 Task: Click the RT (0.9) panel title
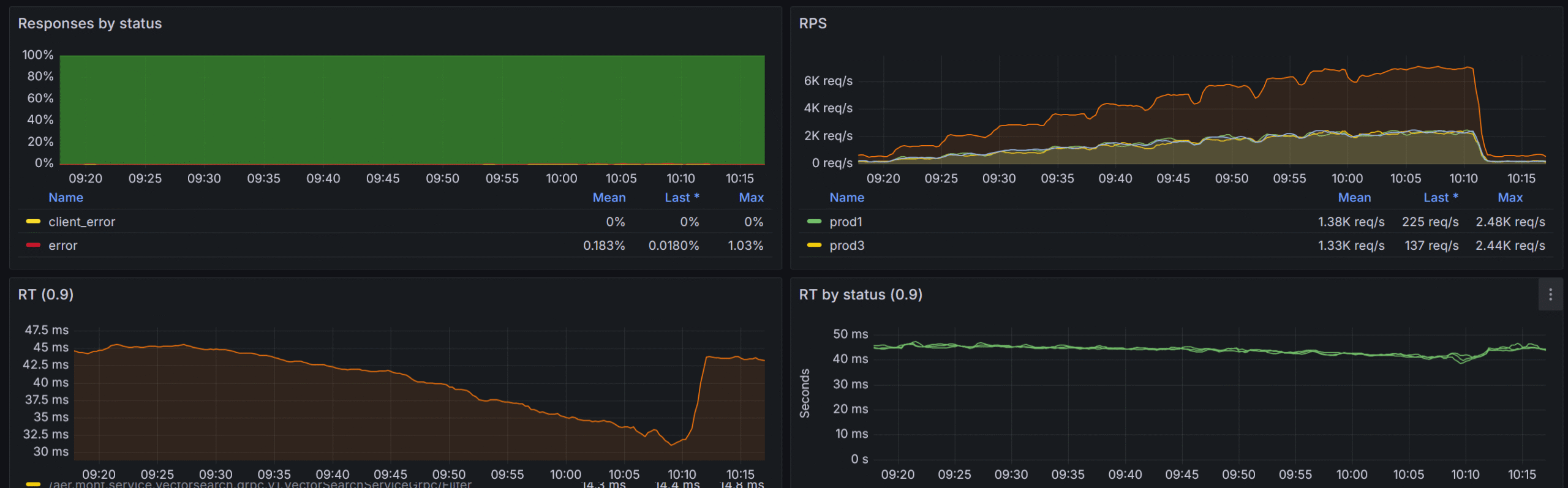tap(45, 295)
